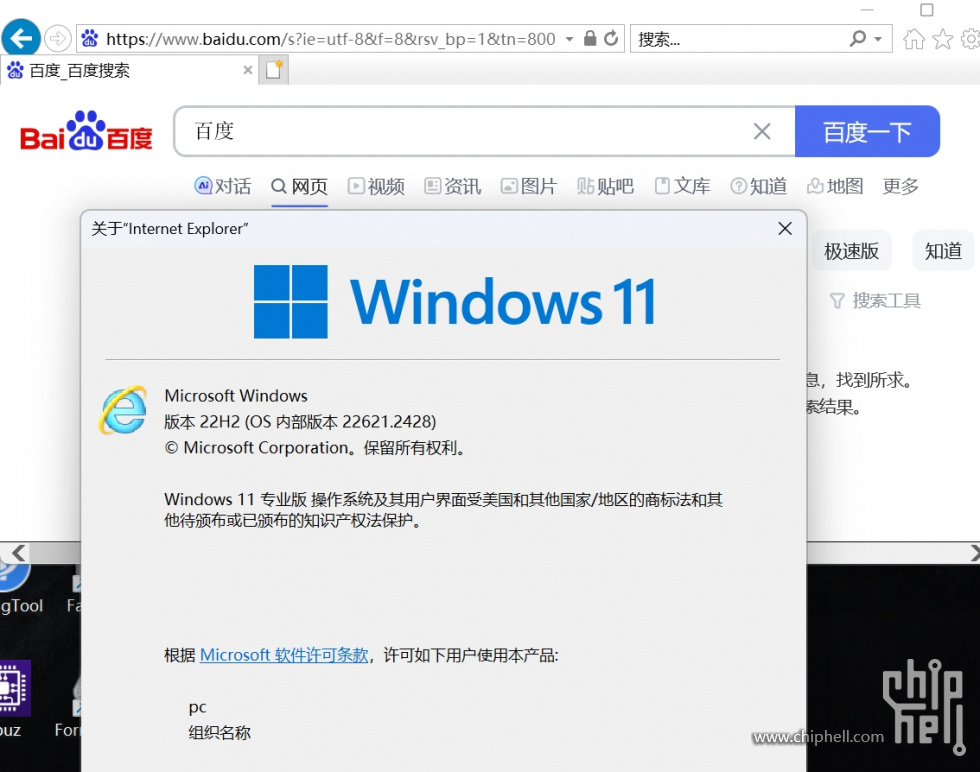Switch to the 贴吧 tab
Screen dimensions: 980x772
pyautogui.click(x=605, y=186)
